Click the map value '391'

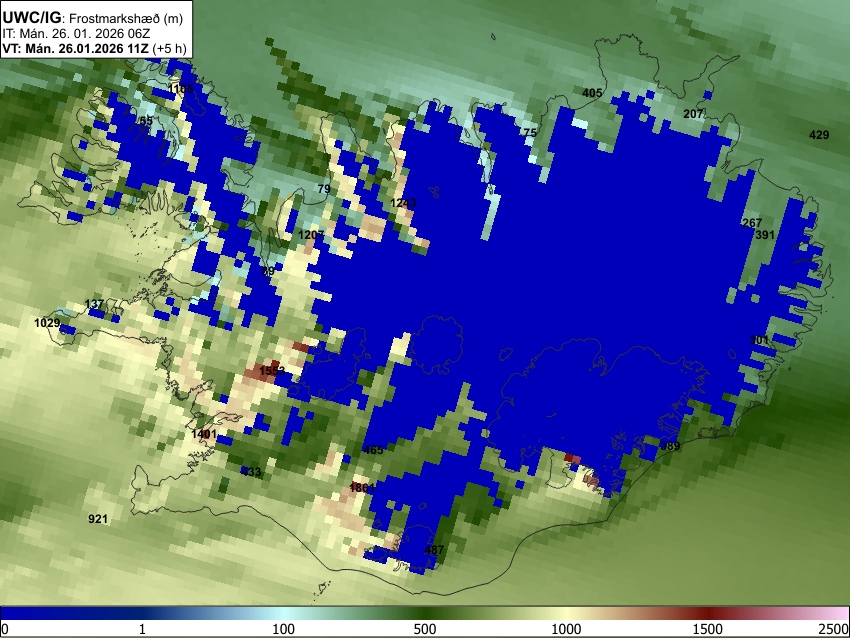(x=765, y=235)
